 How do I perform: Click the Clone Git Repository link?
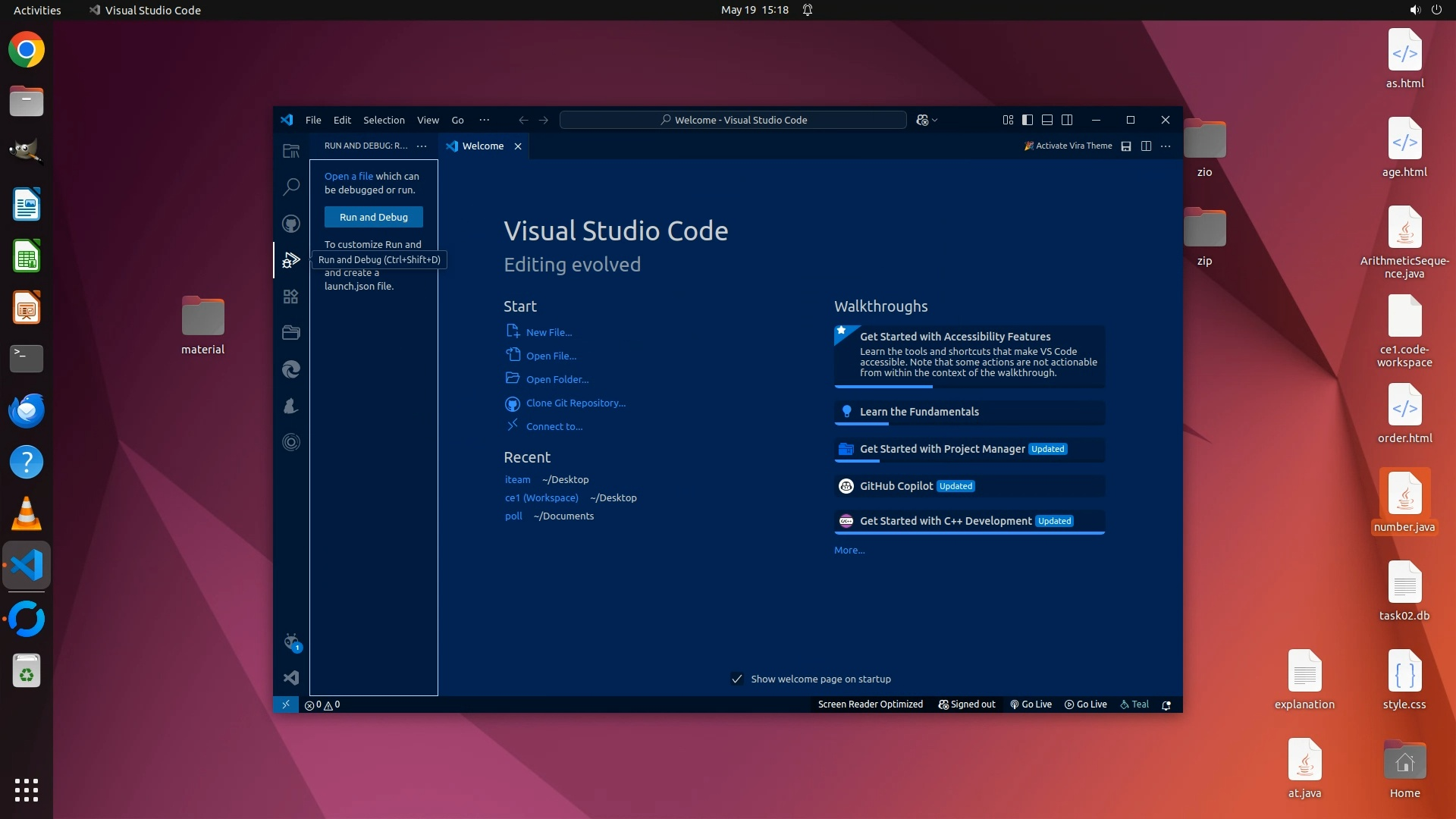(x=576, y=403)
